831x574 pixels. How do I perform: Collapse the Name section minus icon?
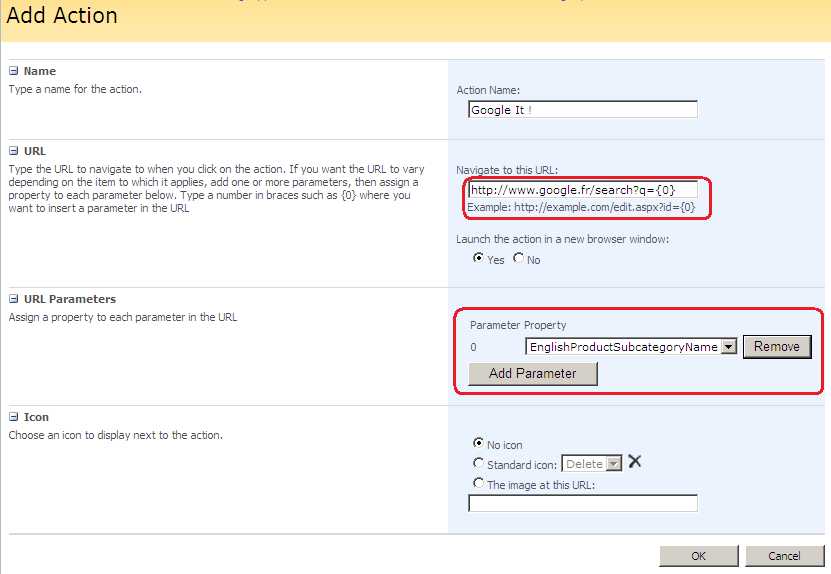pos(14,71)
